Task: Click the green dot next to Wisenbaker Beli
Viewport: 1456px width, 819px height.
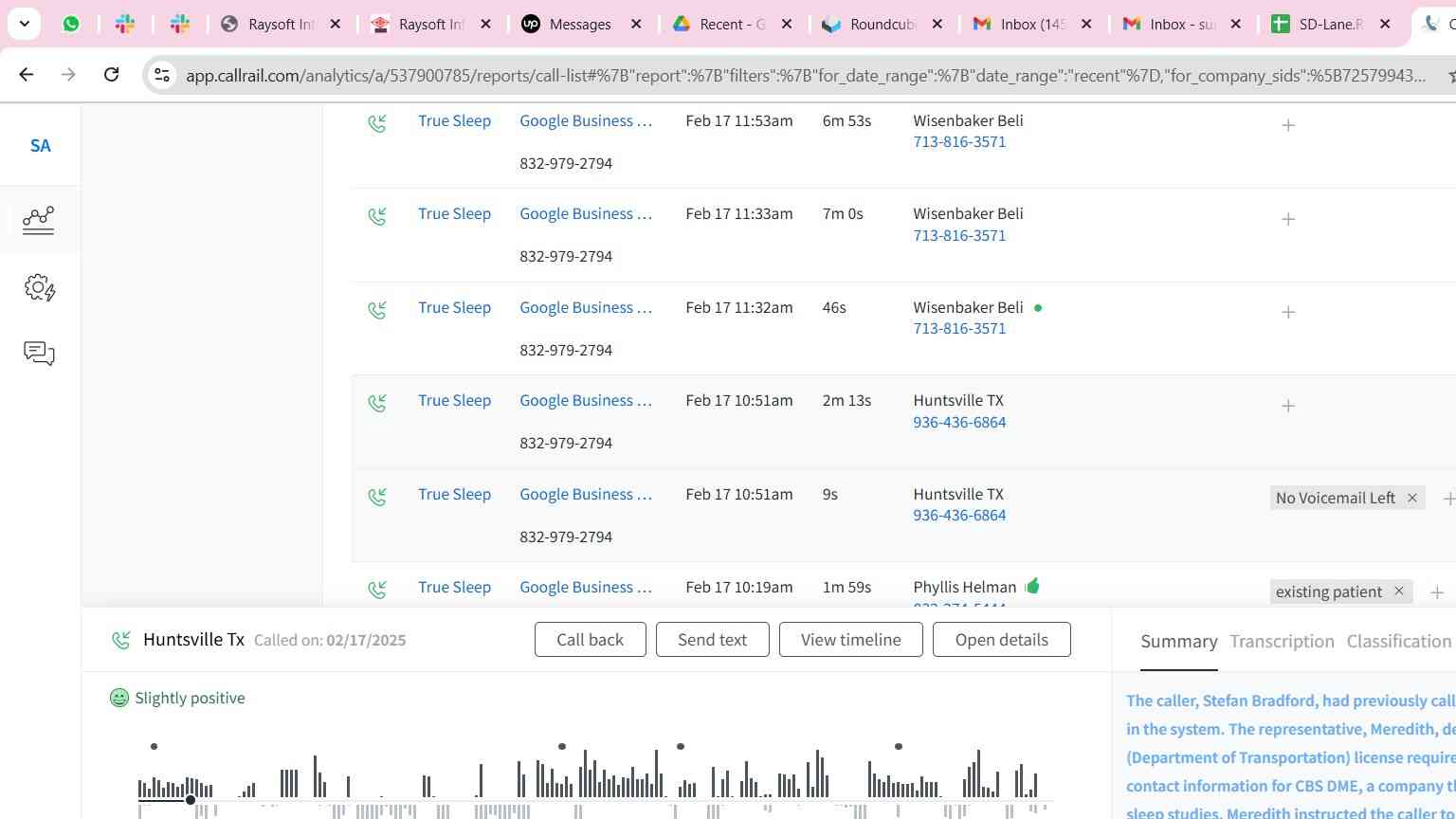Action: pos(1038,308)
